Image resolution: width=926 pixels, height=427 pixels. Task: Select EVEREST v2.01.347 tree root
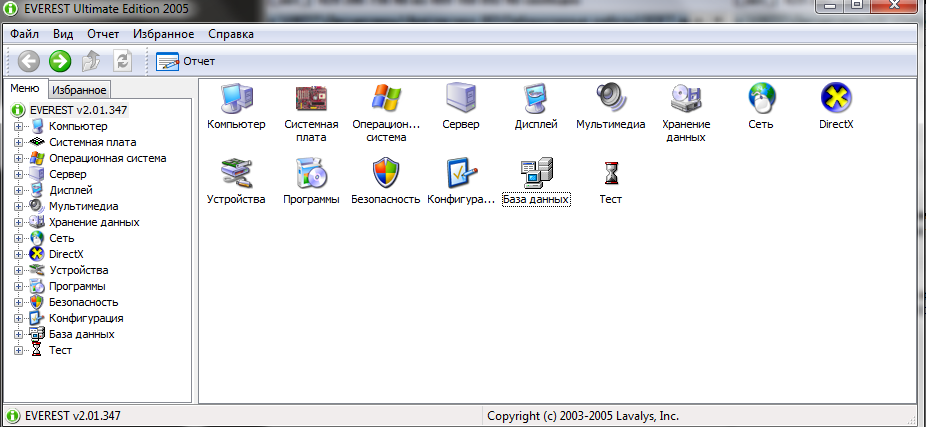[79, 110]
